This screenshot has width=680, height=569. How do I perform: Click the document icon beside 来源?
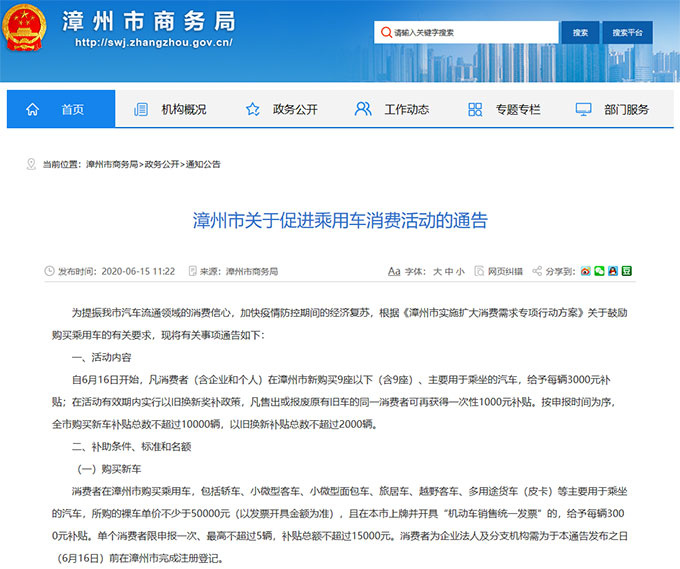tap(193, 271)
